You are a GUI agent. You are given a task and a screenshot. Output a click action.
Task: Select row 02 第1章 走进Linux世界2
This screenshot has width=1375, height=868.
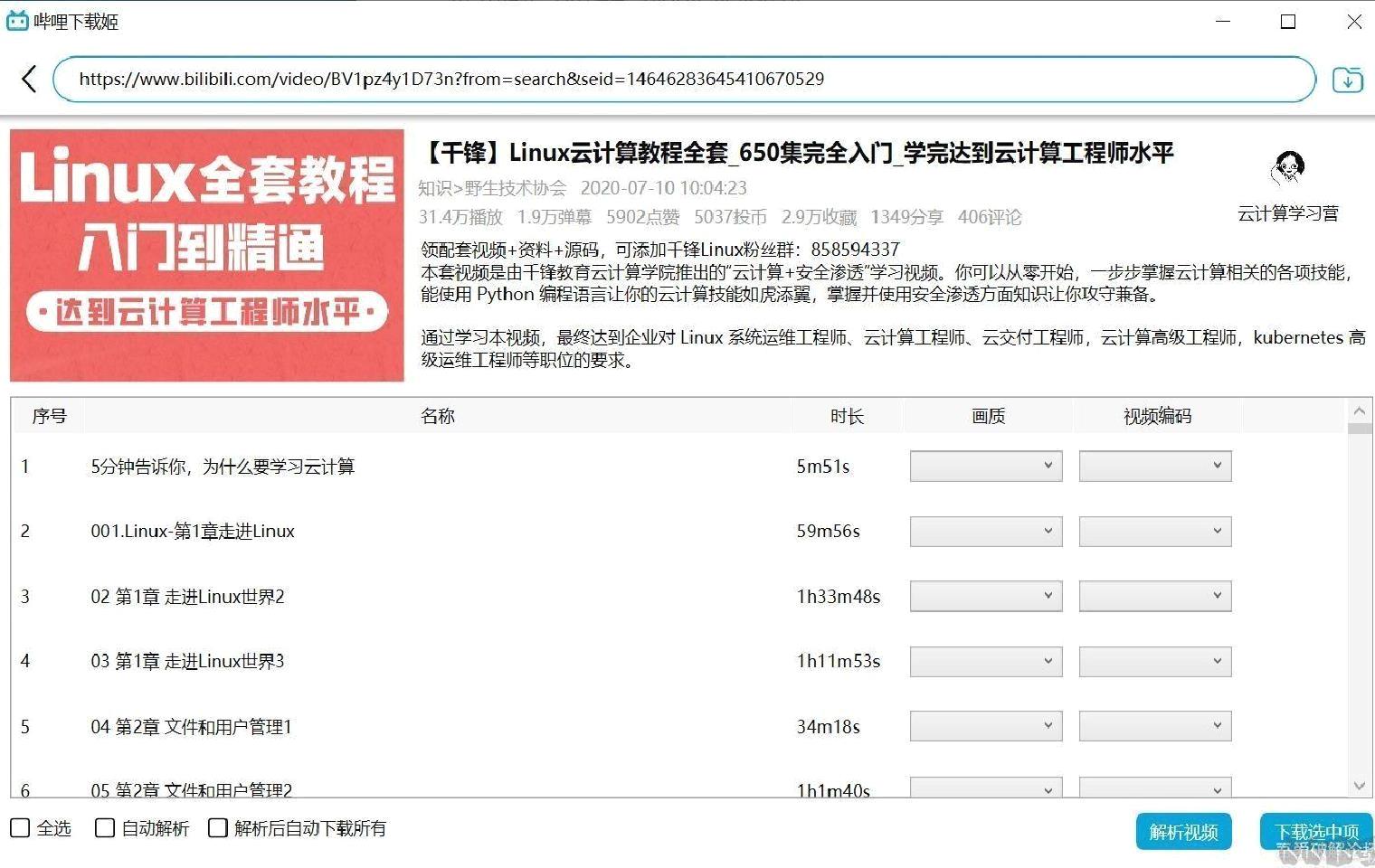point(679,597)
